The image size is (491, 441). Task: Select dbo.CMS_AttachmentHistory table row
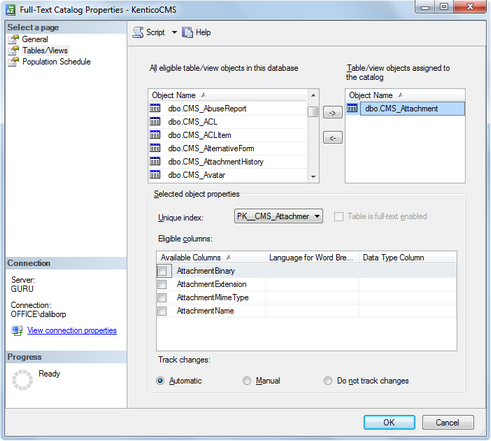point(228,162)
